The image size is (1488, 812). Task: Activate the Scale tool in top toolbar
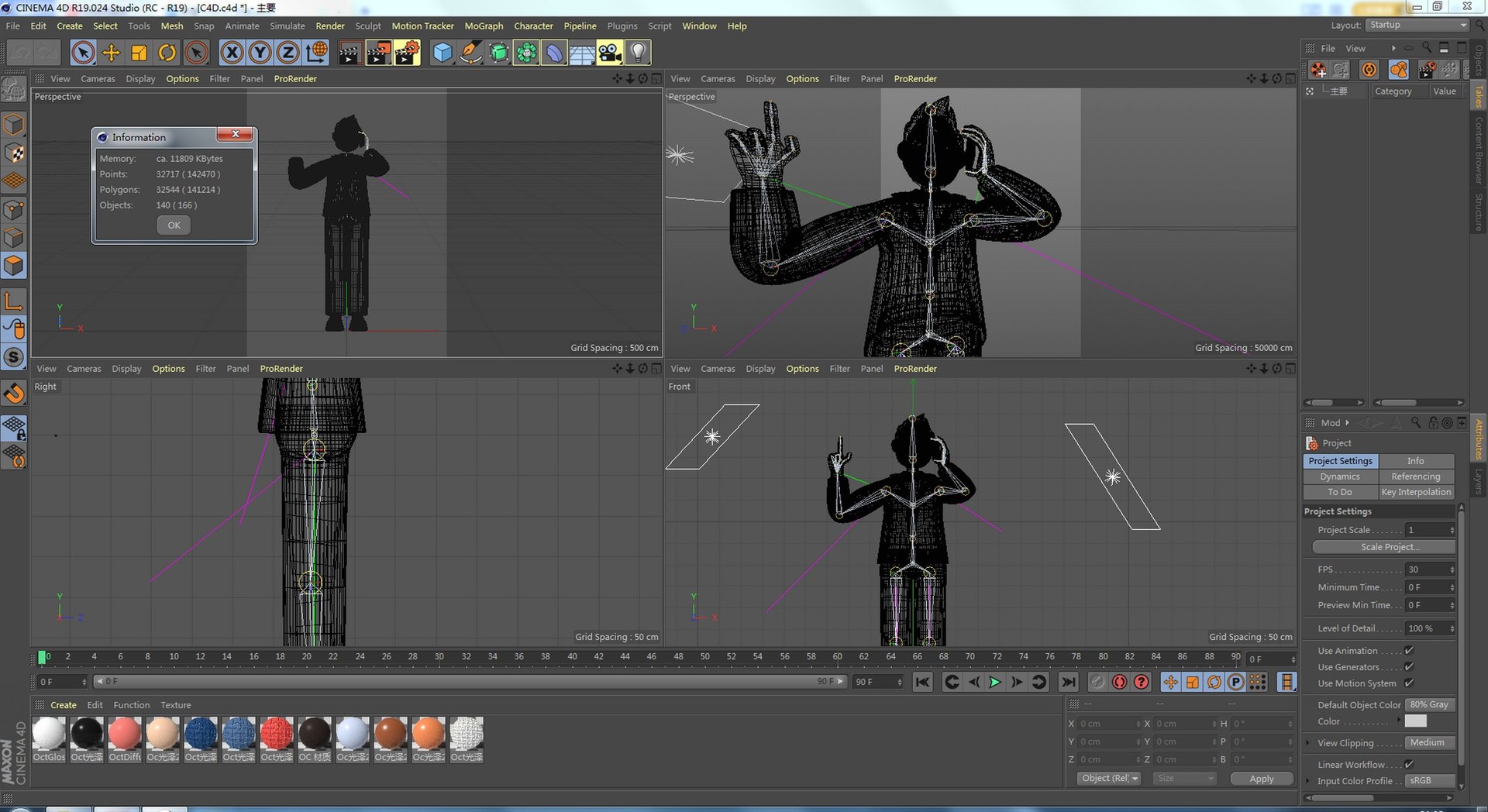pos(139,53)
